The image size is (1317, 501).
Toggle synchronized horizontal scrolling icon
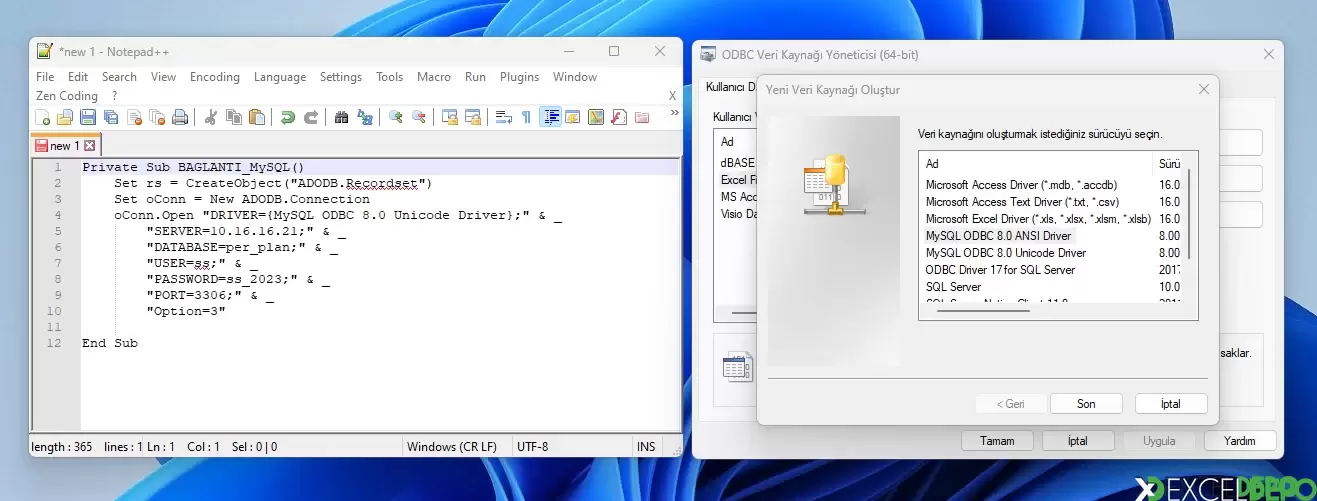(x=473, y=117)
